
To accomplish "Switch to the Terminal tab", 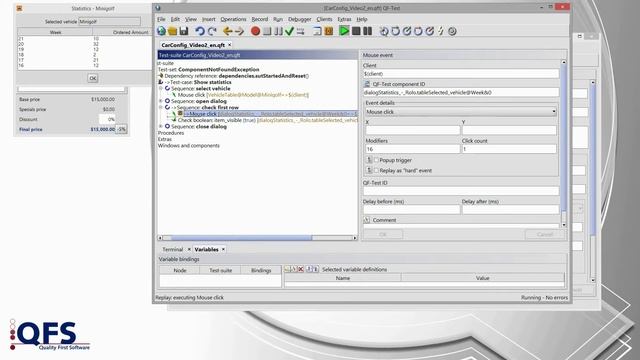I will (x=173, y=249).
